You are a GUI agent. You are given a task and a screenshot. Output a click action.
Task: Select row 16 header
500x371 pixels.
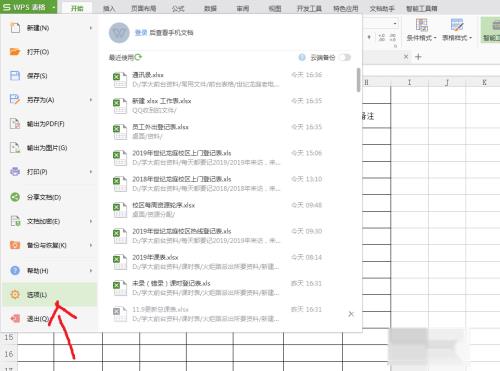click(x=9, y=354)
